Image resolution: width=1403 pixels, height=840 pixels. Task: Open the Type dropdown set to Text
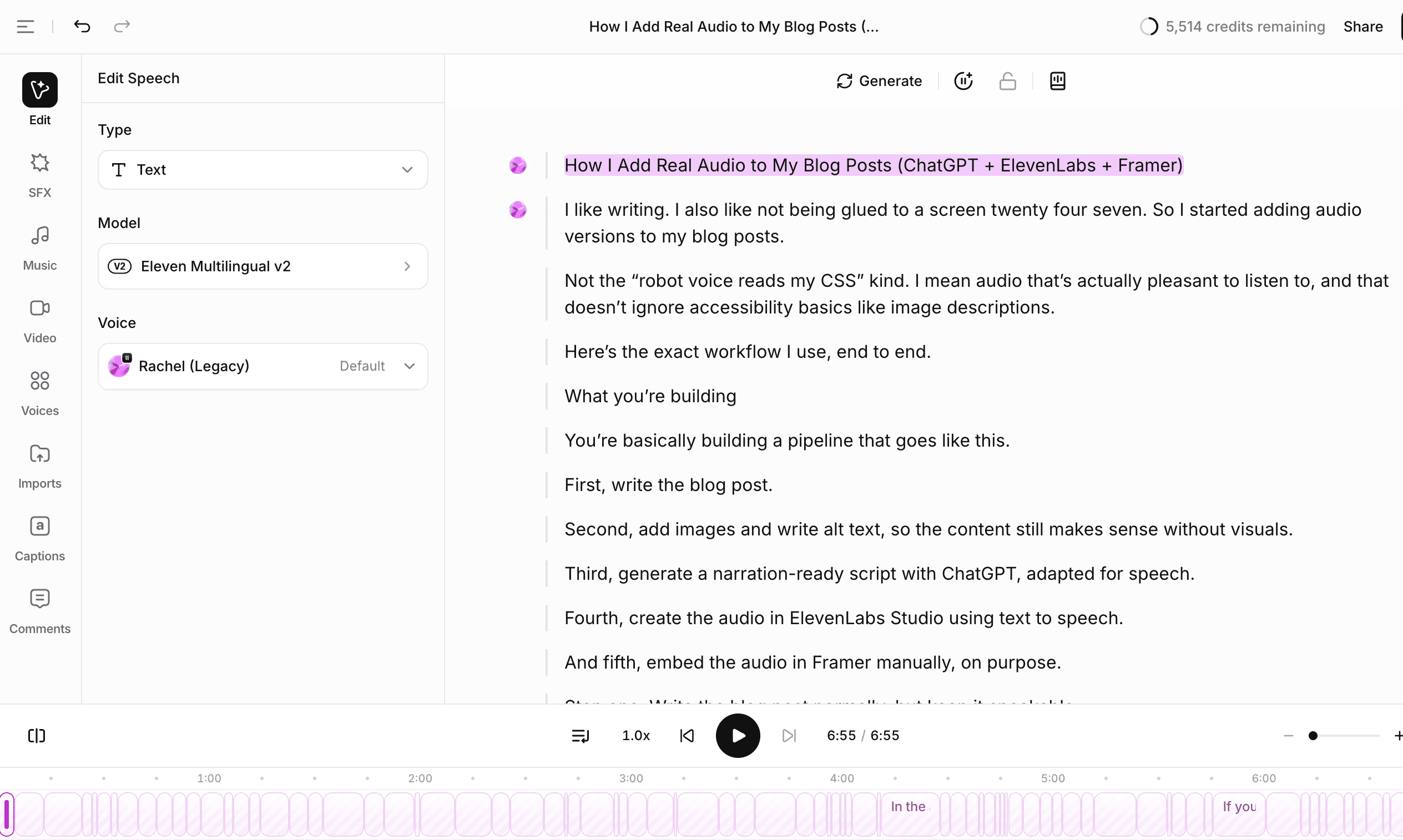pyautogui.click(x=262, y=169)
